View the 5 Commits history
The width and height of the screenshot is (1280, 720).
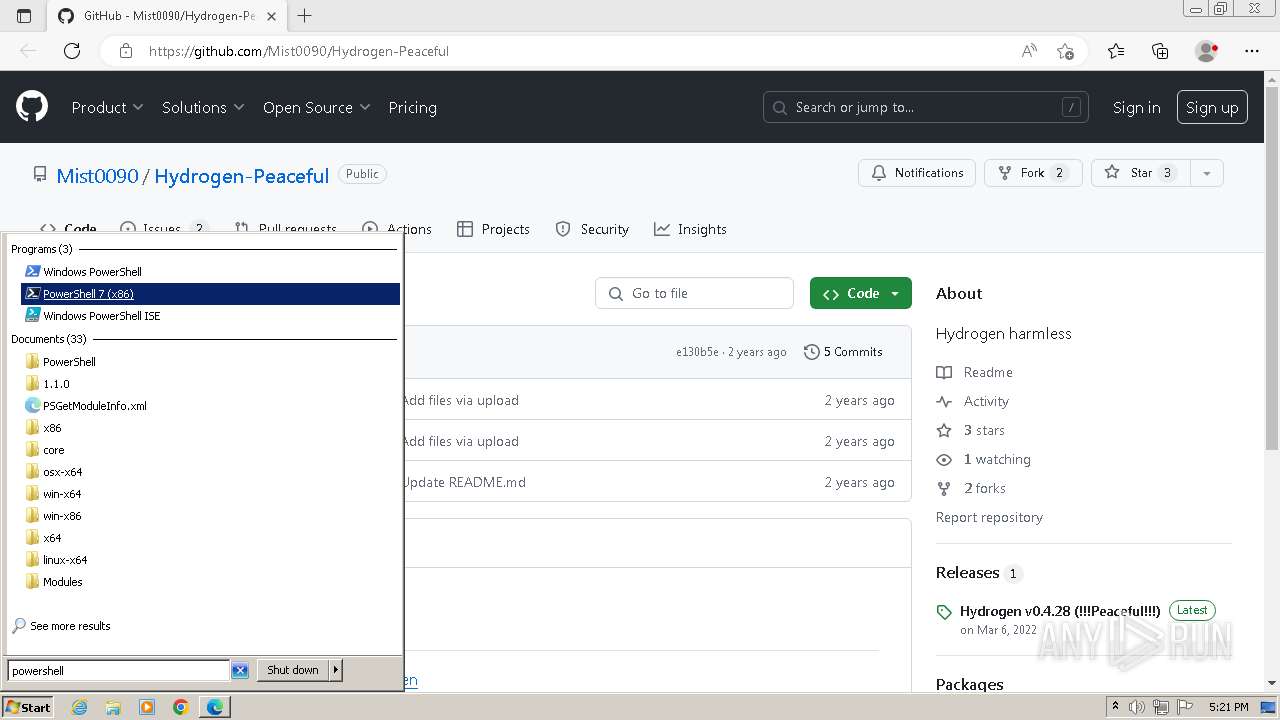tap(843, 352)
